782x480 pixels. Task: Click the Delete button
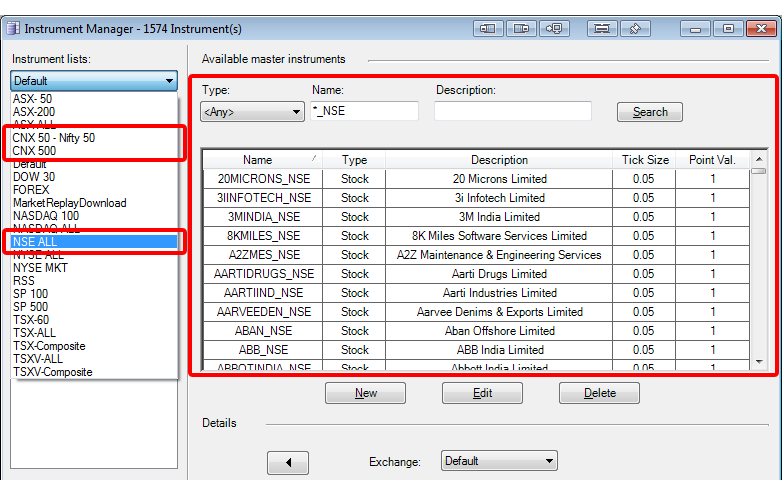coord(599,393)
